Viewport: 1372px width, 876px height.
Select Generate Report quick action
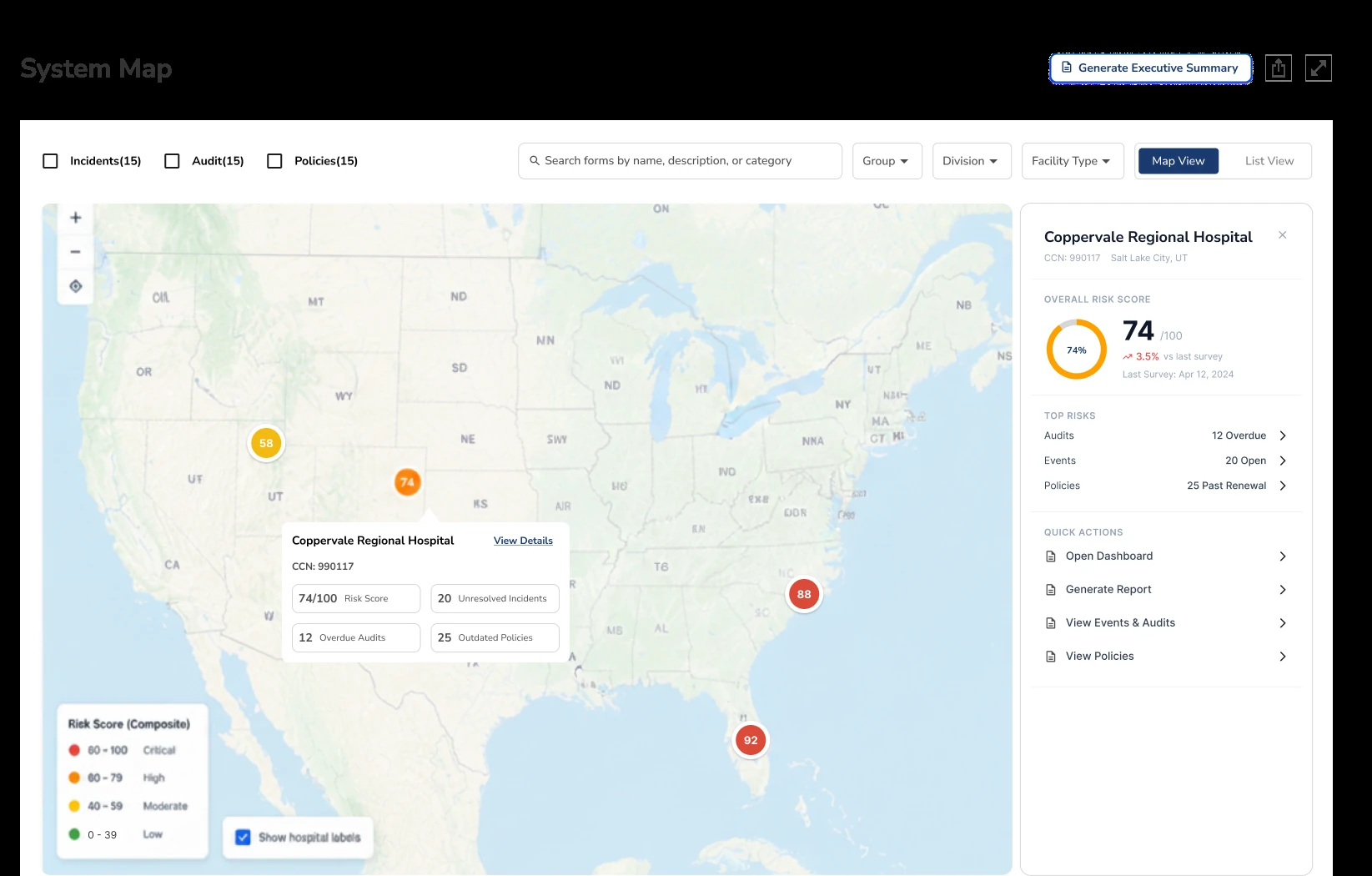click(1166, 590)
